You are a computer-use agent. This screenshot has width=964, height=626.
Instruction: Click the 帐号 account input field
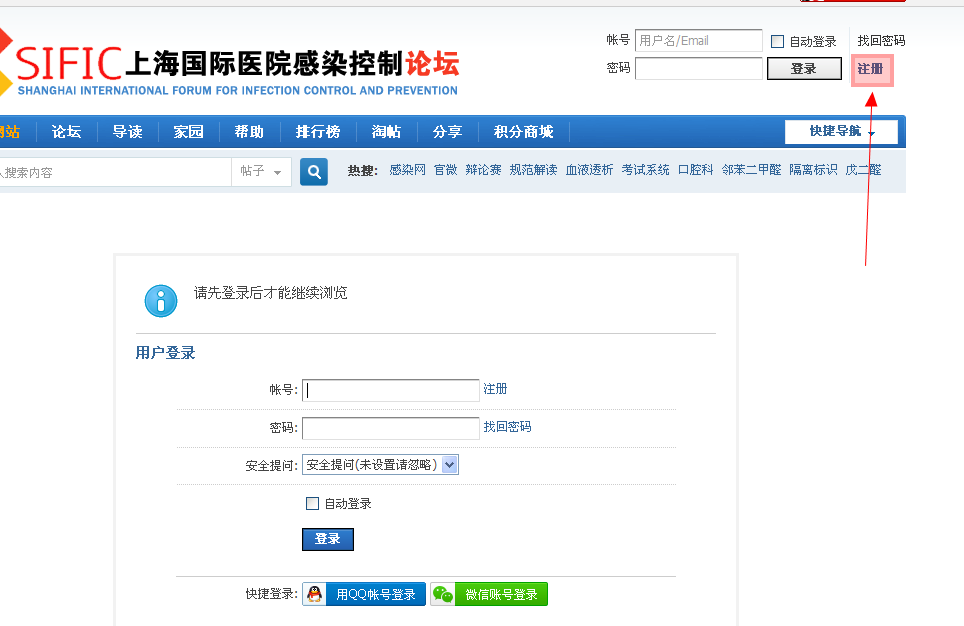coord(390,390)
